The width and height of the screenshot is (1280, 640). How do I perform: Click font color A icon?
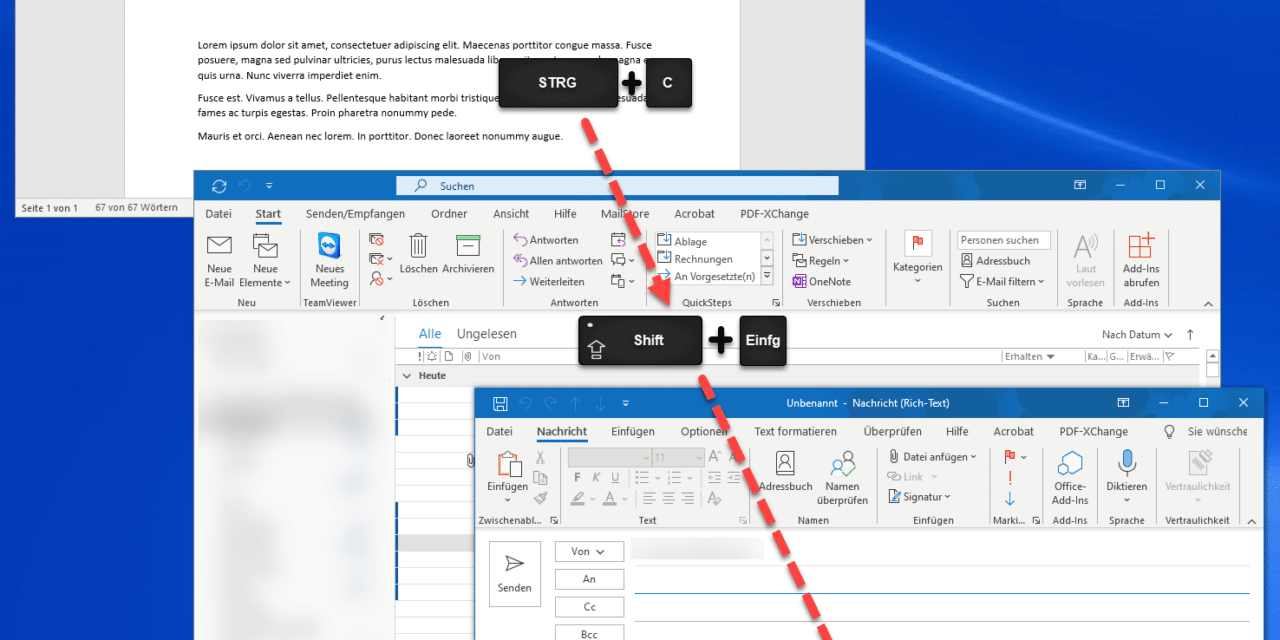coord(609,498)
